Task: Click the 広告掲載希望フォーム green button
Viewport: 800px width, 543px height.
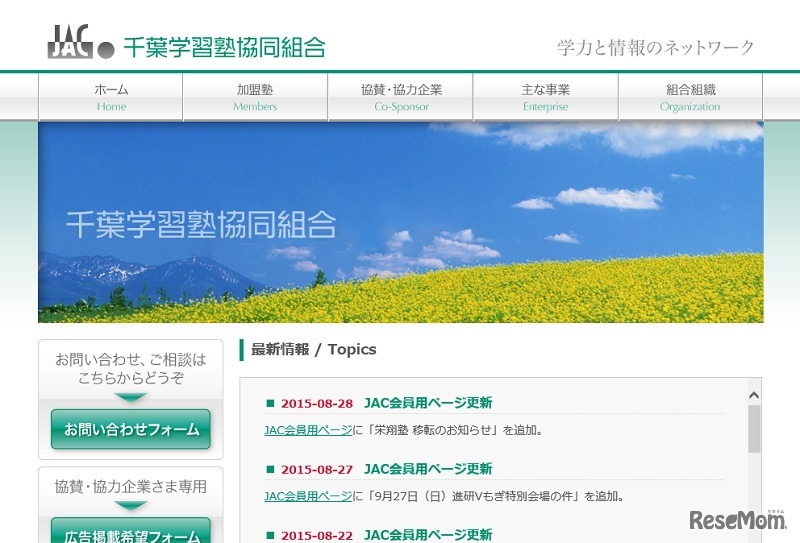Action: click(x=131, y=531)
